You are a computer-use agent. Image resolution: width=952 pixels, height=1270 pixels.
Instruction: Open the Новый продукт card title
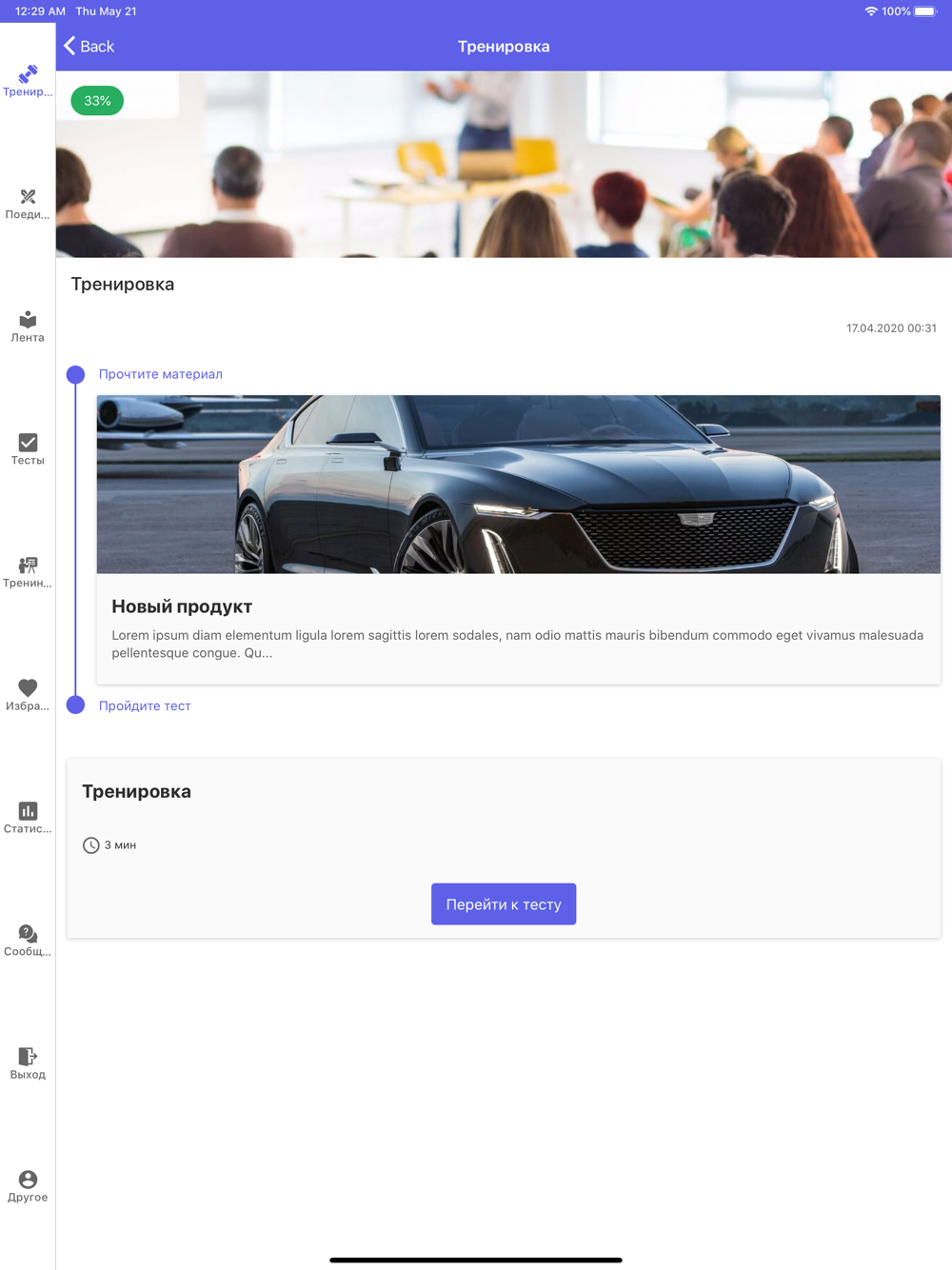point(182,606)
